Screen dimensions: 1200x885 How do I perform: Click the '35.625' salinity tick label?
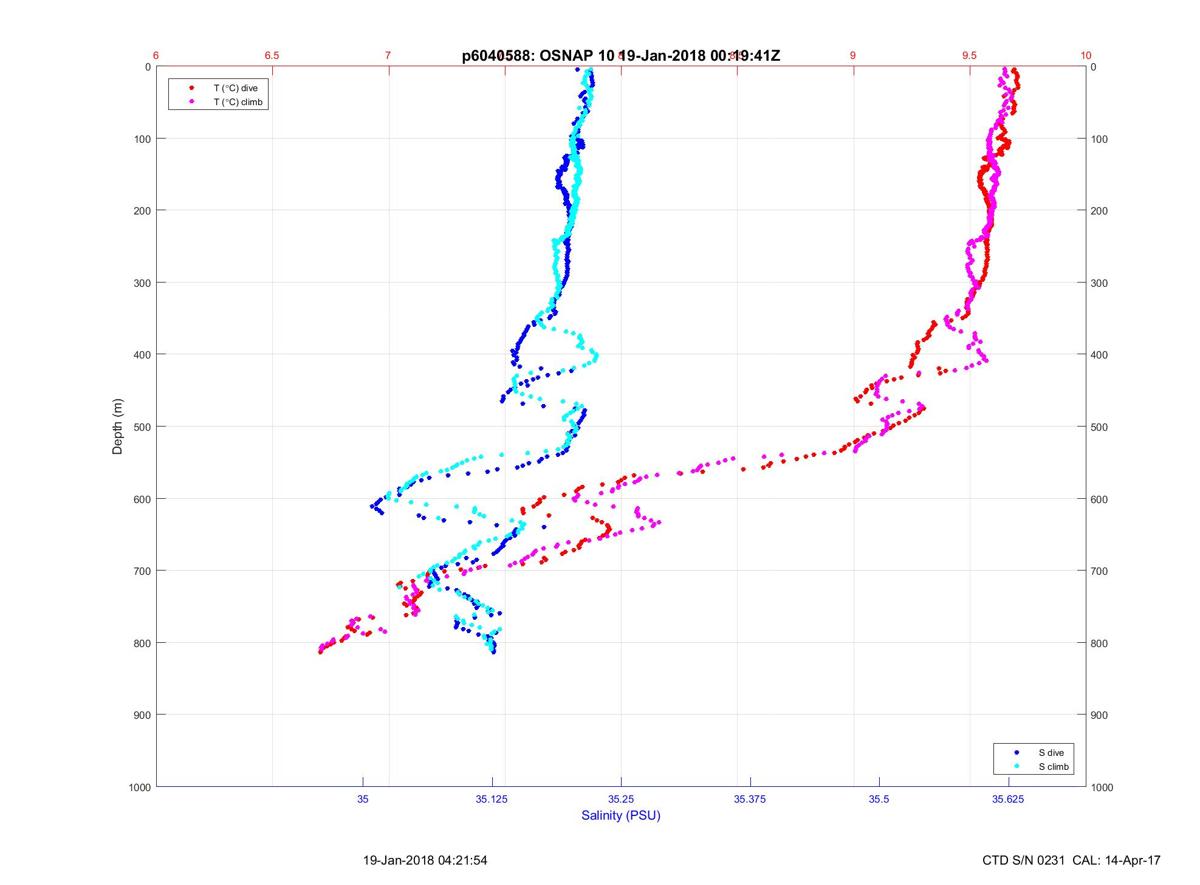click(x=1007, y=799)
